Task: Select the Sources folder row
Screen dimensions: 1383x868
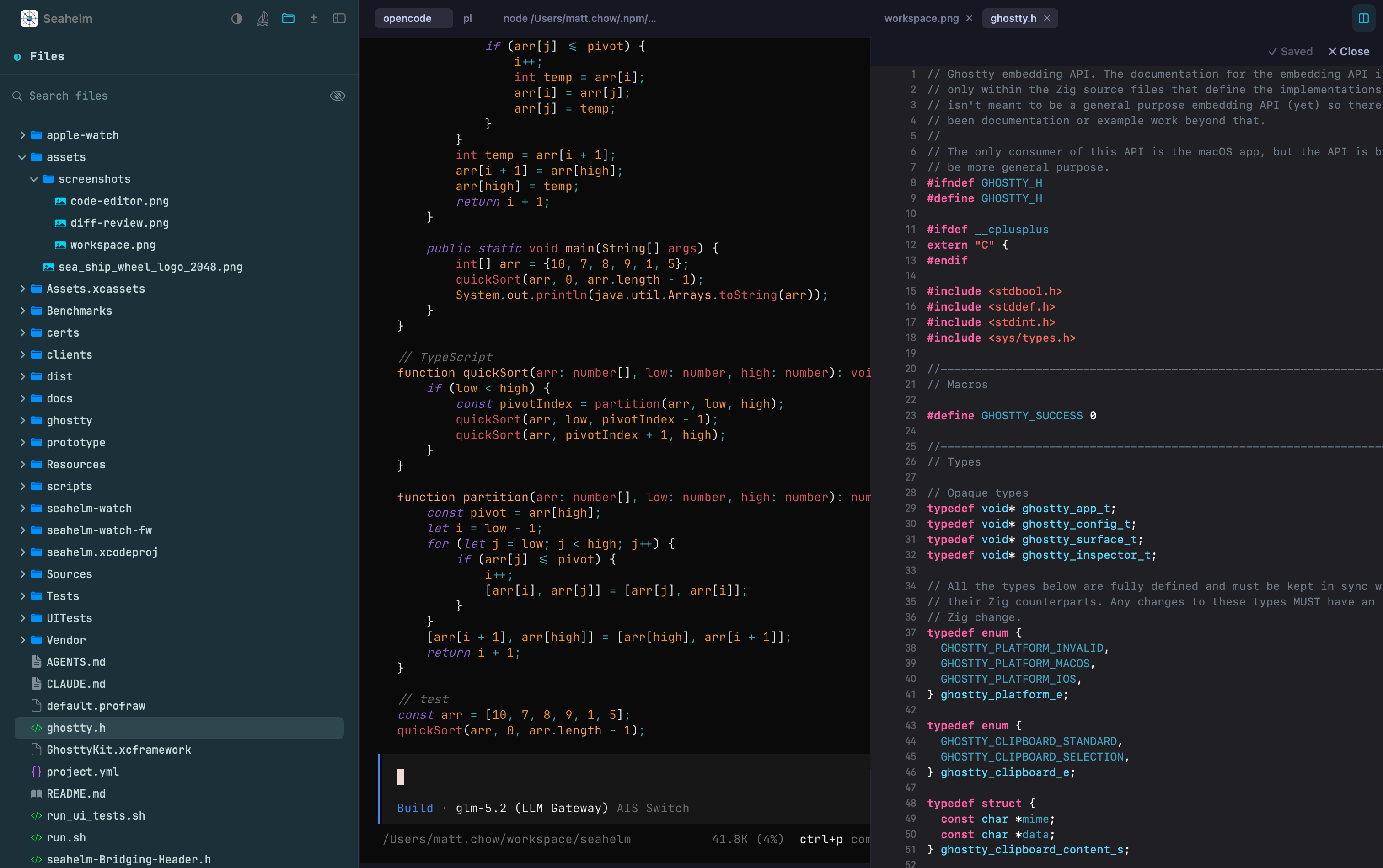Action: click(x=179, y=574)
